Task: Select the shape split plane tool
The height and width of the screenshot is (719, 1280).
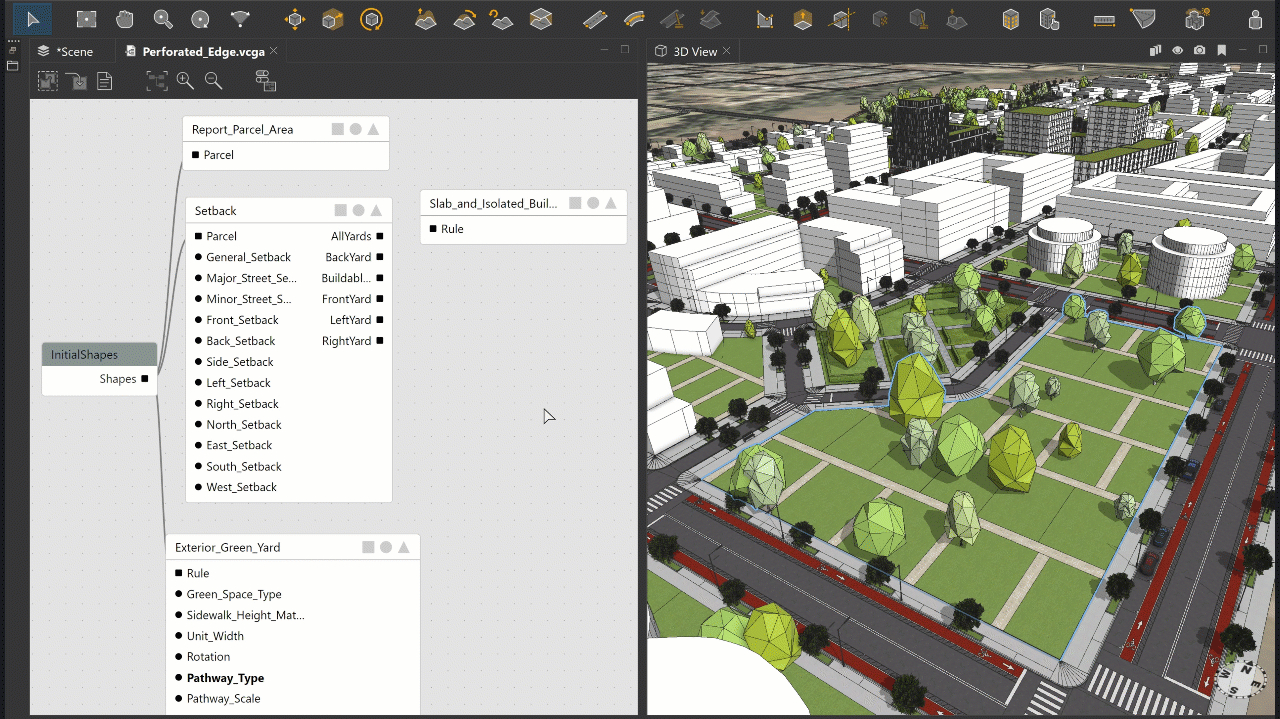Action: tap(841, 19)
